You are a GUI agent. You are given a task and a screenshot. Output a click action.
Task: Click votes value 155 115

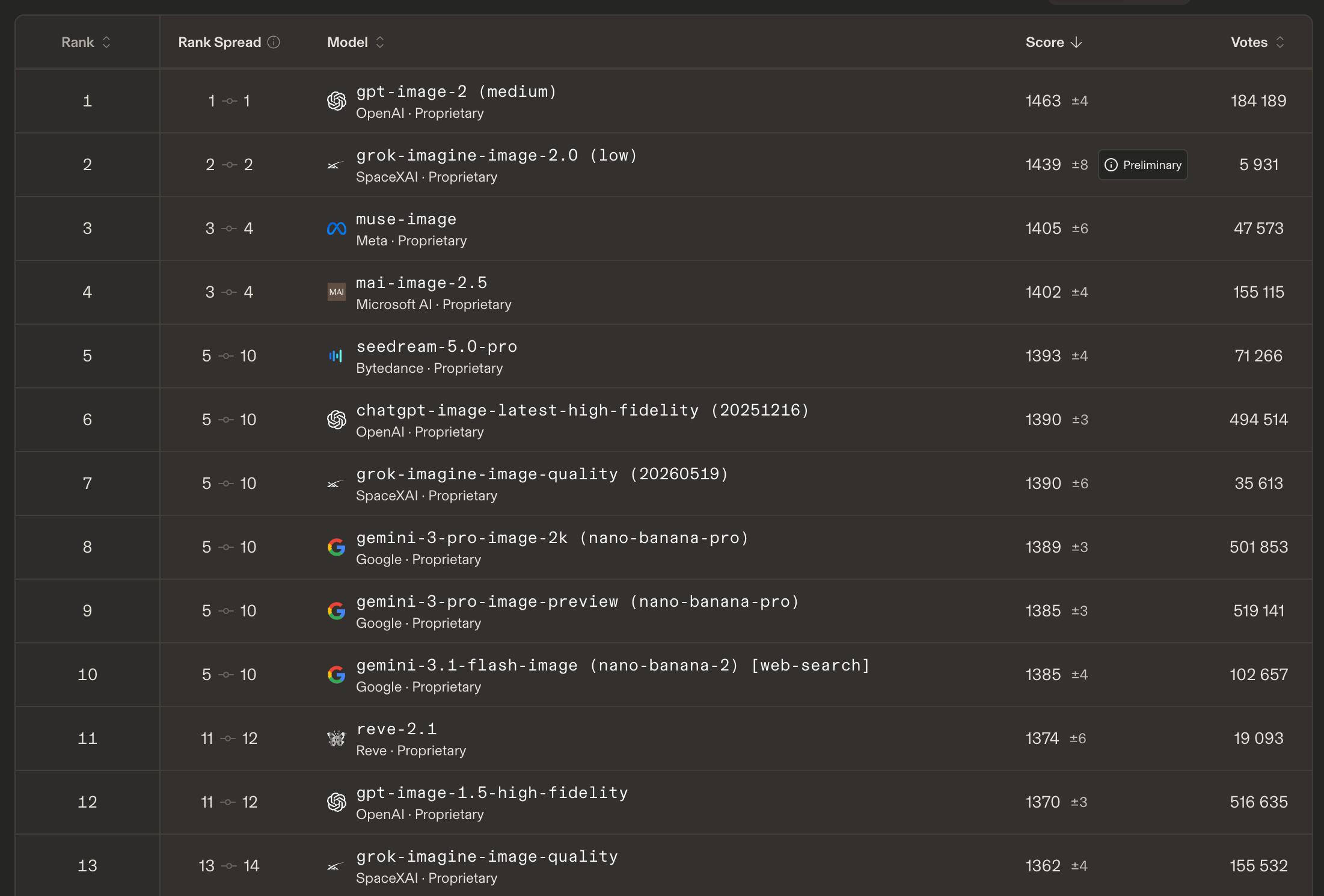[x=1258, y=292]
